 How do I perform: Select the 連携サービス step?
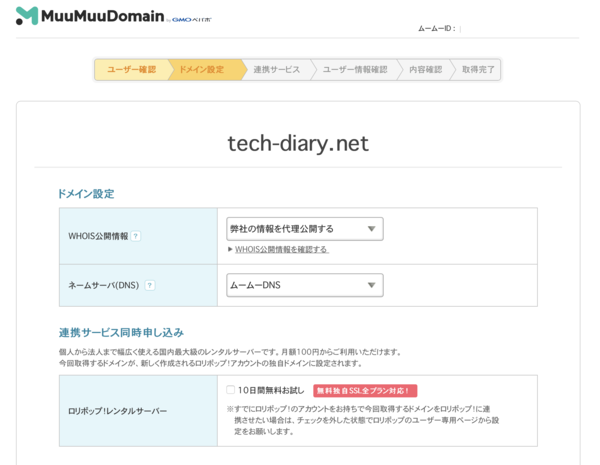tap(277, 70)
